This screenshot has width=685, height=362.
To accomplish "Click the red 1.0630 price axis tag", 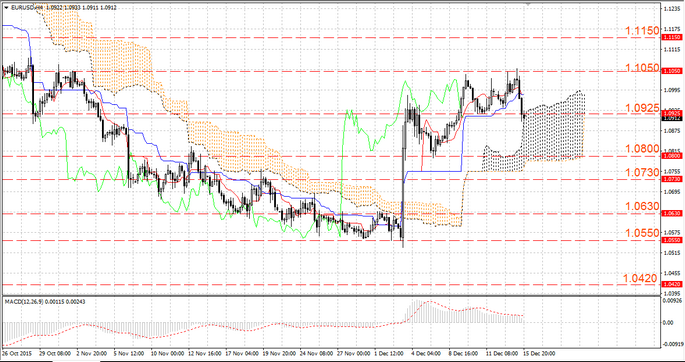I will click(671, 213).
